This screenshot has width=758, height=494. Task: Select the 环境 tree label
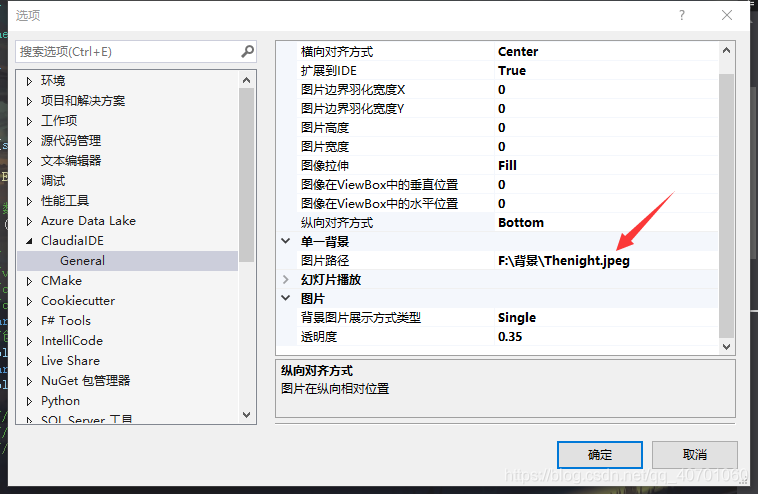53,80
